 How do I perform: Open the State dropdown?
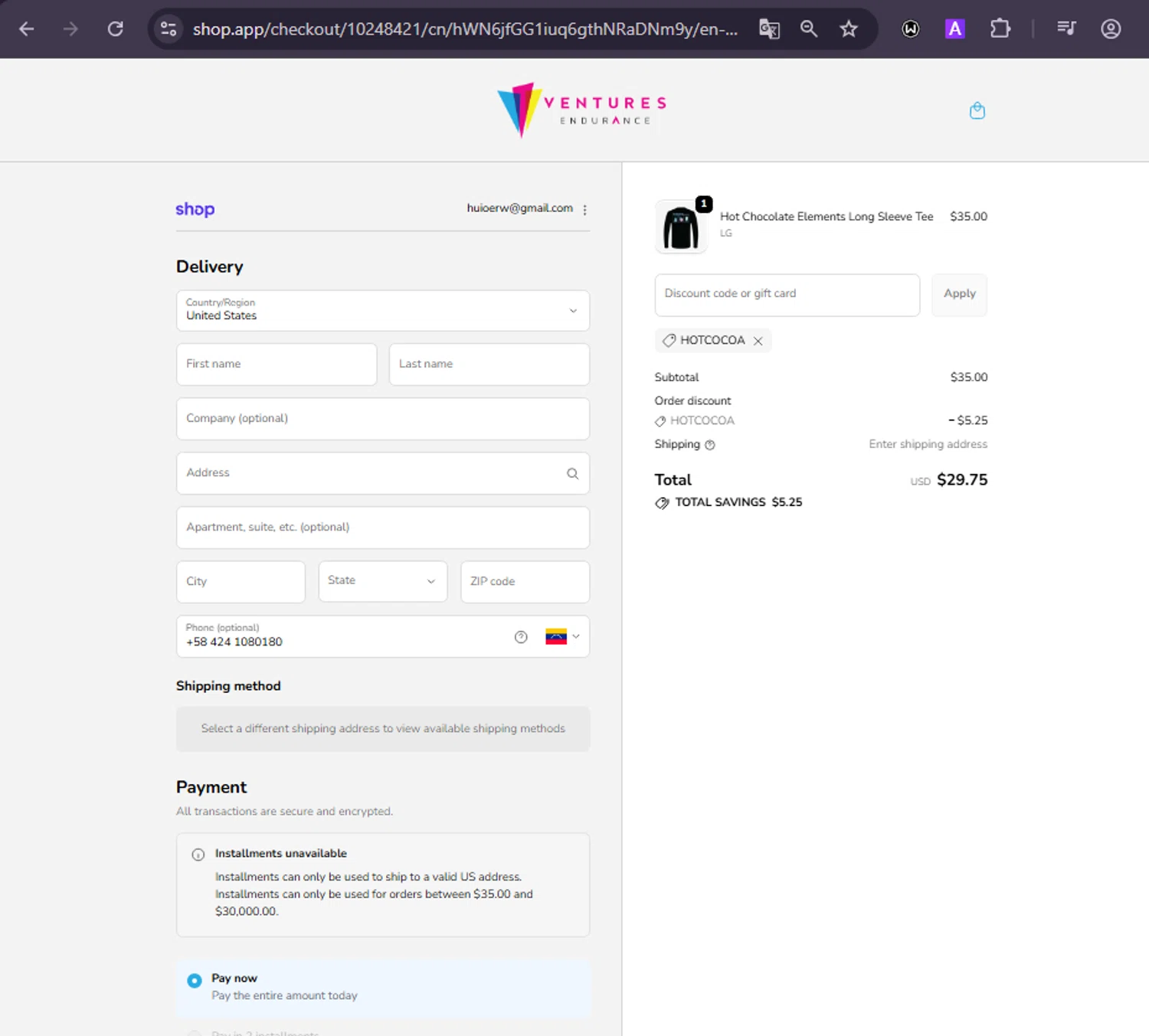[x=383, y=581]
